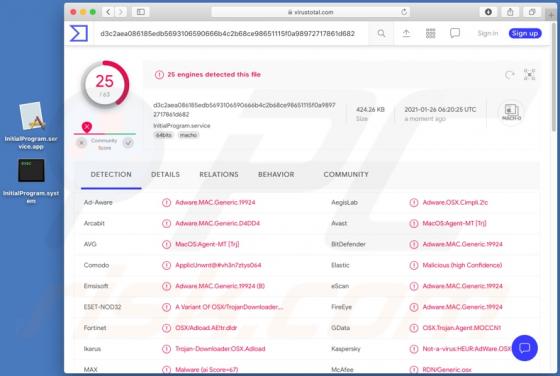The height and width of the screenshot is (376, 560).
Task: Toggle the Safari sidebar button
Action: click(141, 12)
